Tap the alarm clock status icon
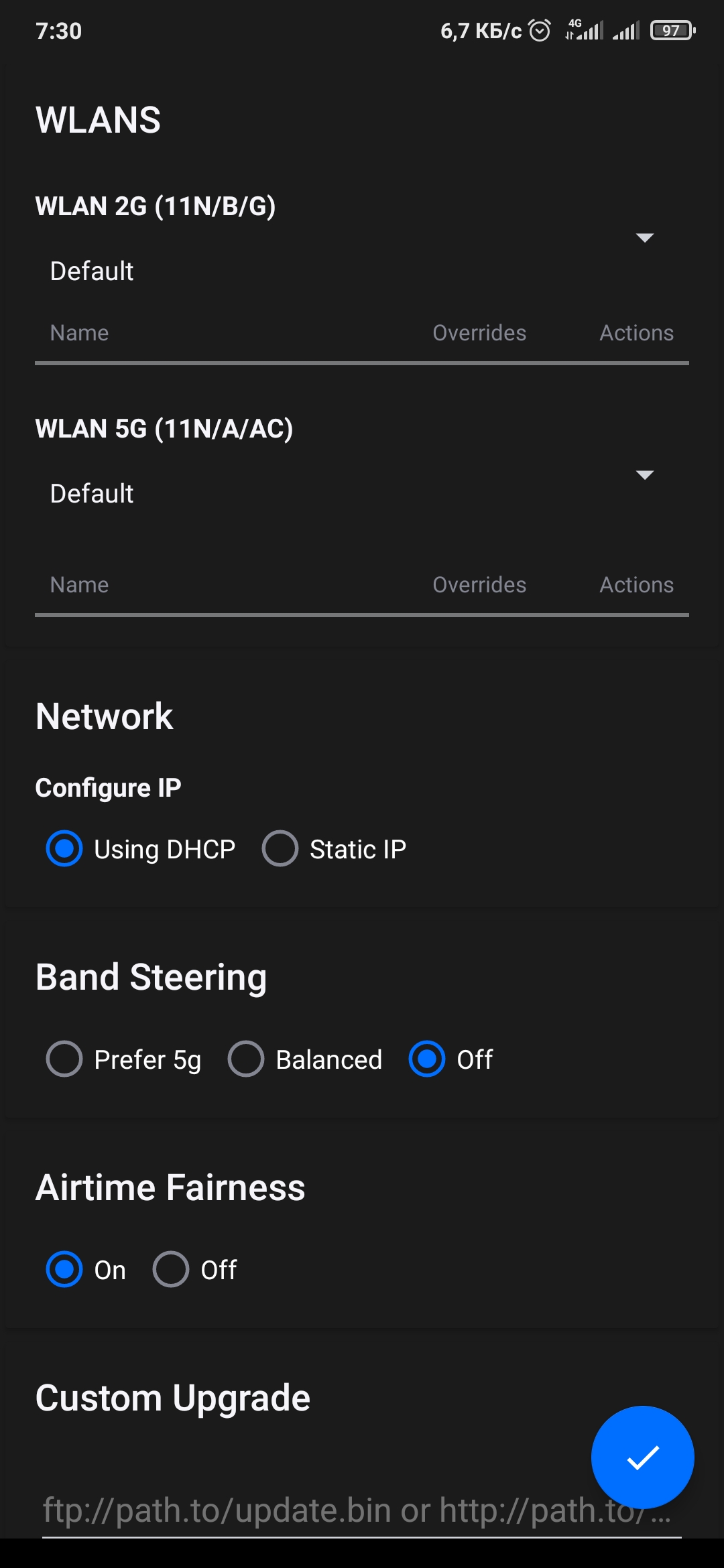724x1568 pixels. [x=540, y=30]
